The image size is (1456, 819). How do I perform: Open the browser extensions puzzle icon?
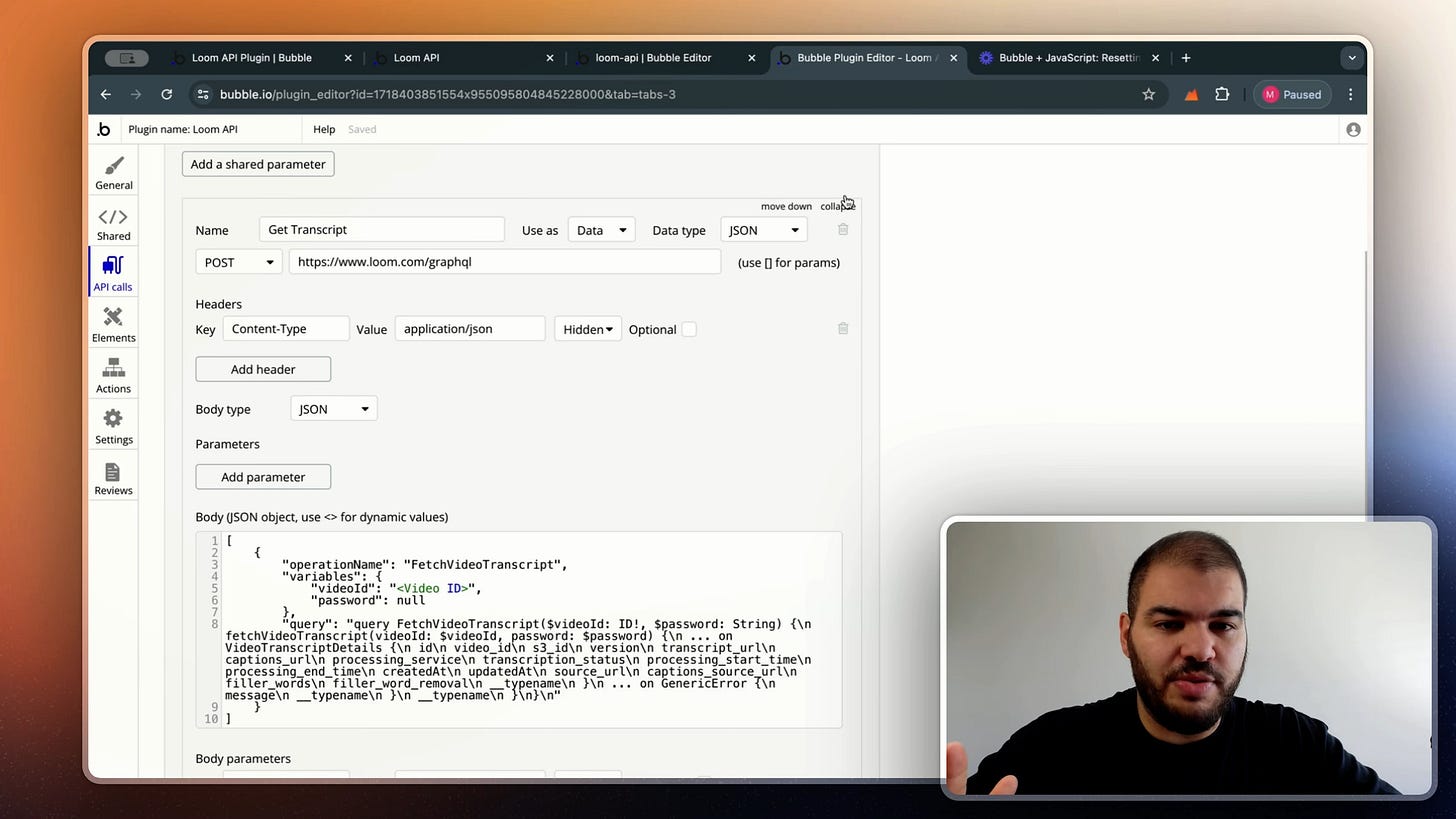[1222, 94]
